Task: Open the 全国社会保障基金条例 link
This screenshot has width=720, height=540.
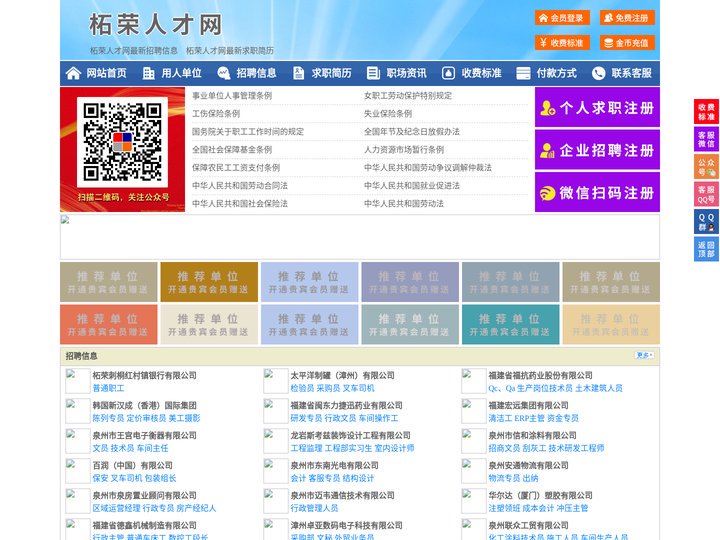Action: [x=232, y=150]
